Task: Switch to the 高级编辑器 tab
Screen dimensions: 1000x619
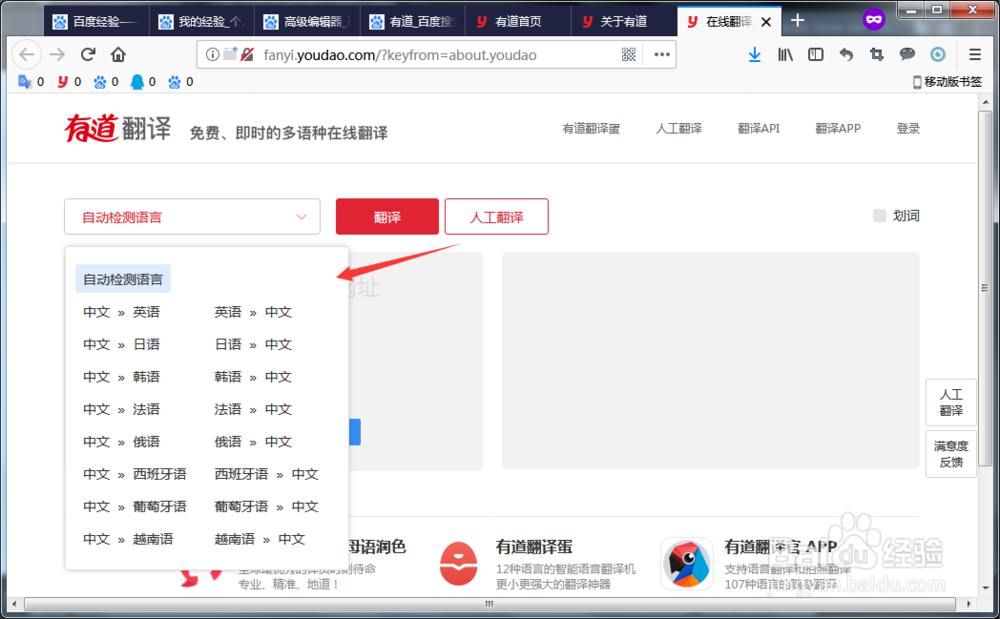Action: click(307, 22)
